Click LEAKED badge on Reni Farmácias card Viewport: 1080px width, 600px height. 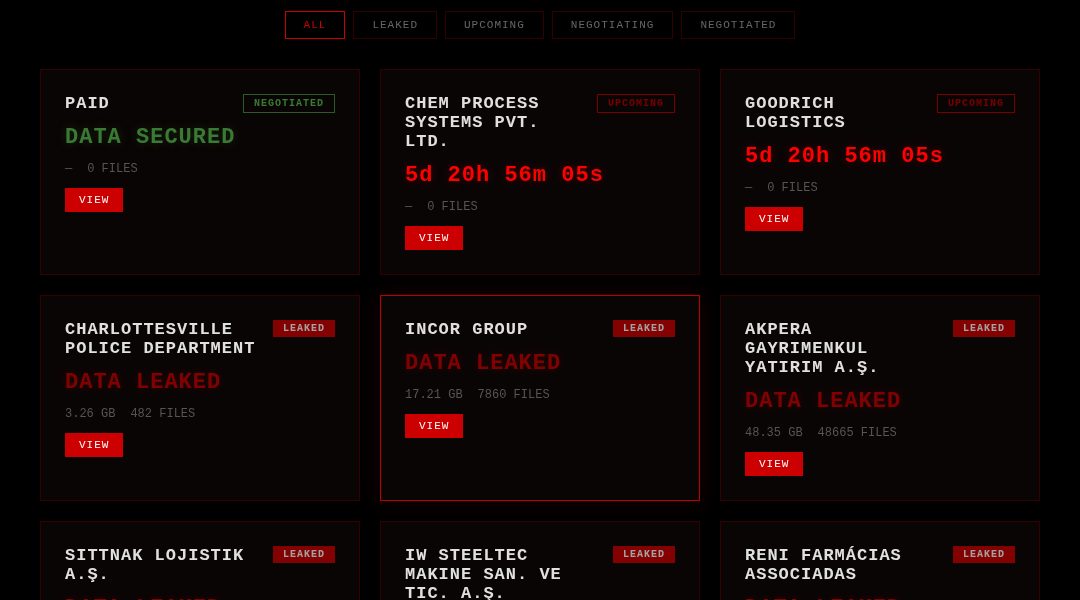(x=984, y=555)
